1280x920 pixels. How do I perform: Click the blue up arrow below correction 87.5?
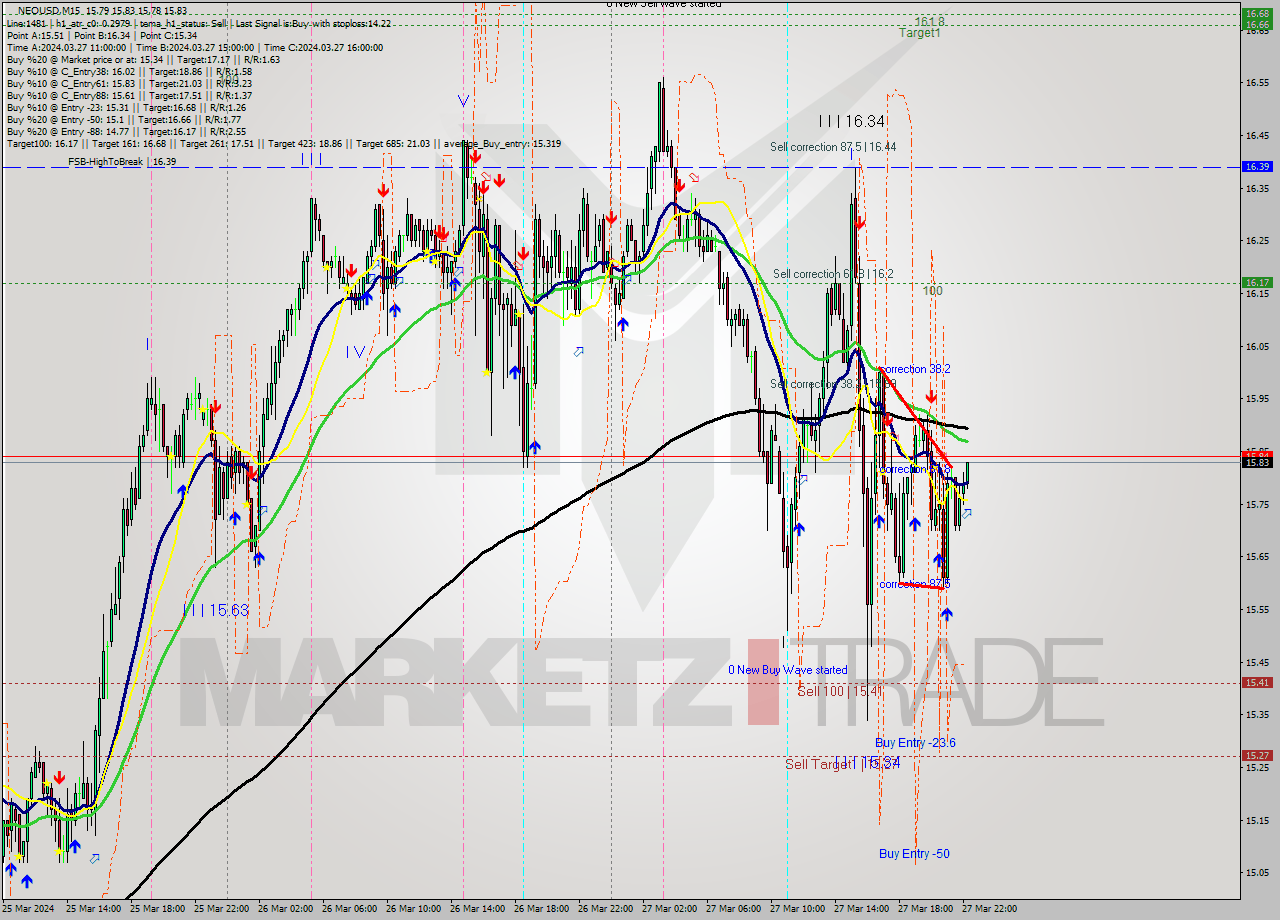(x=946, y=613)
